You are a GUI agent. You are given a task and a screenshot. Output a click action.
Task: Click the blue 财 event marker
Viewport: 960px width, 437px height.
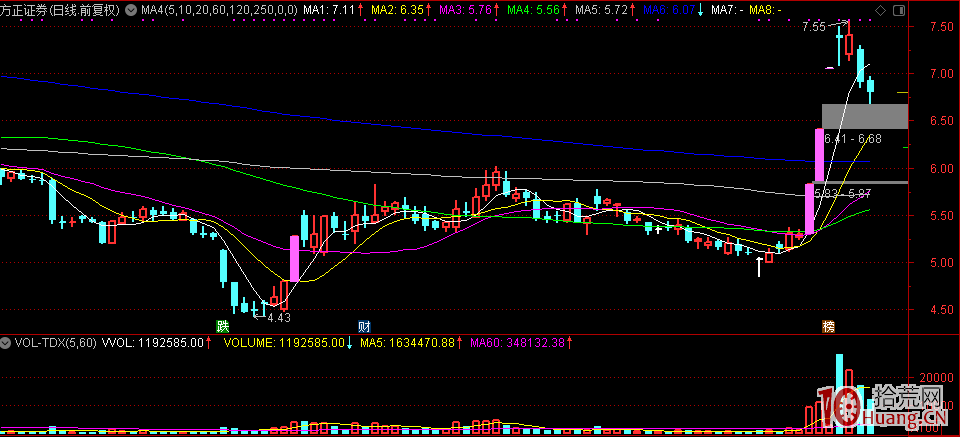click(x=364, y=325)
